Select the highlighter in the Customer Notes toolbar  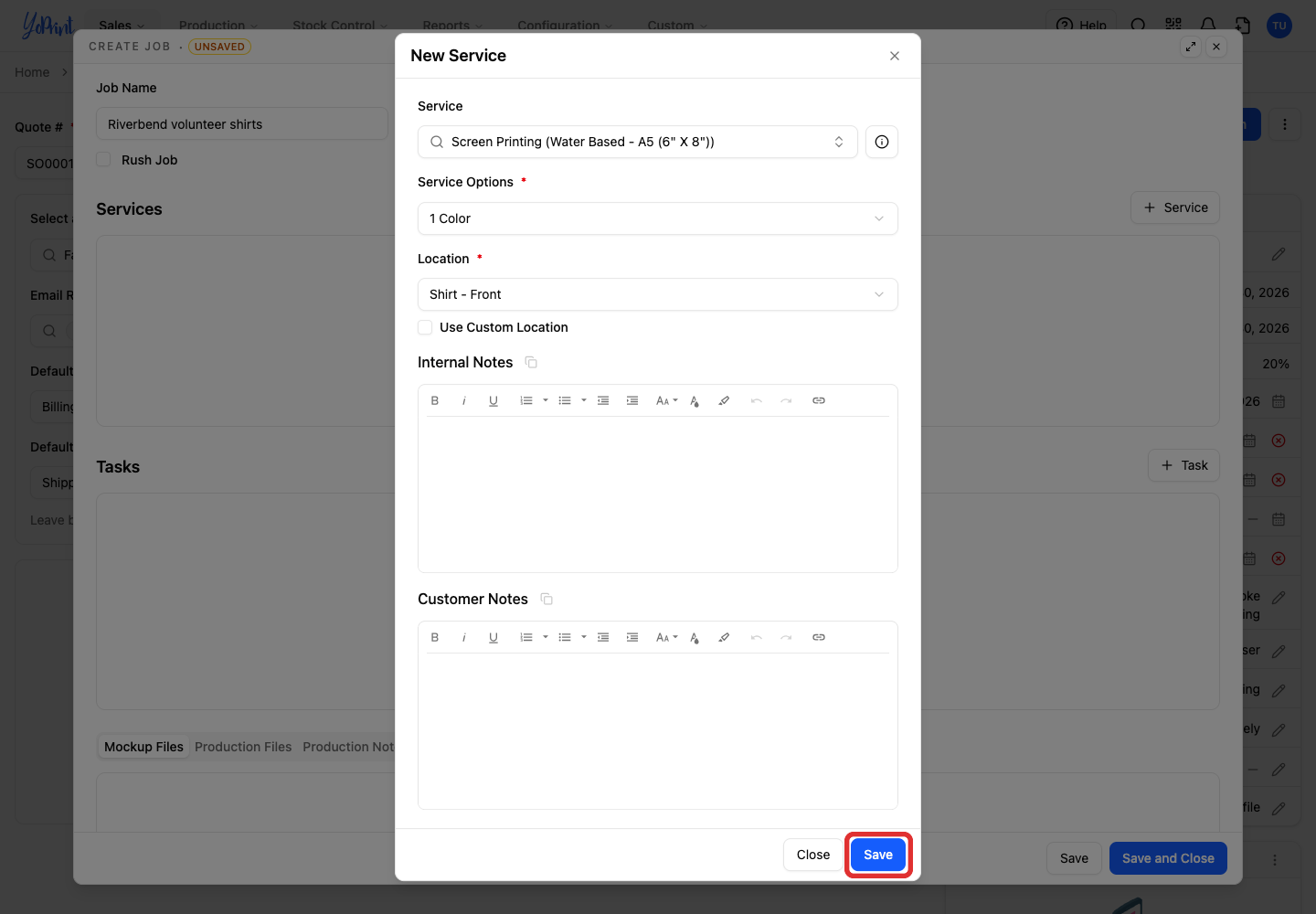[724, 637]
